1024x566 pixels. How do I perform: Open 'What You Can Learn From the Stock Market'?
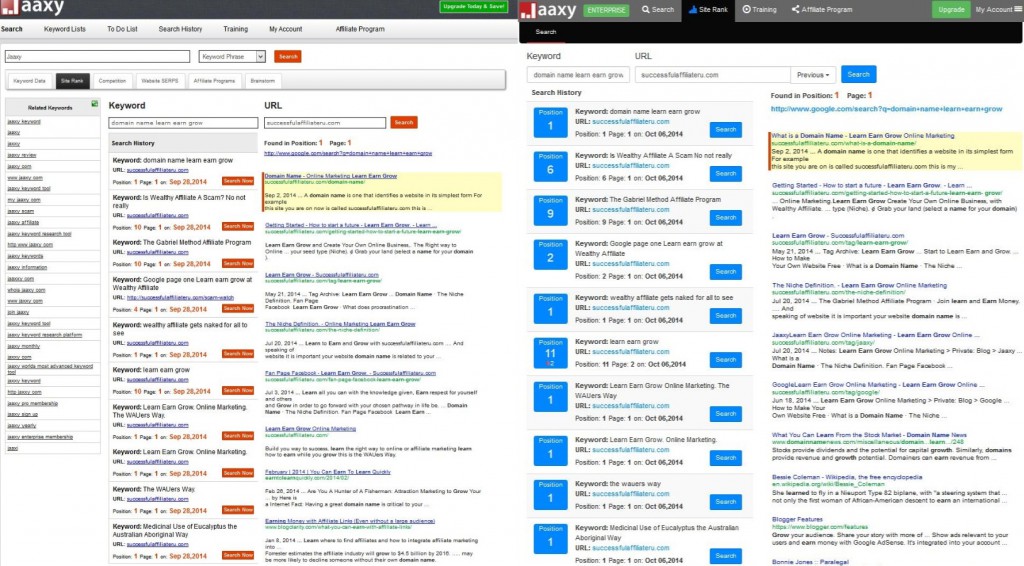click(869, 435)
